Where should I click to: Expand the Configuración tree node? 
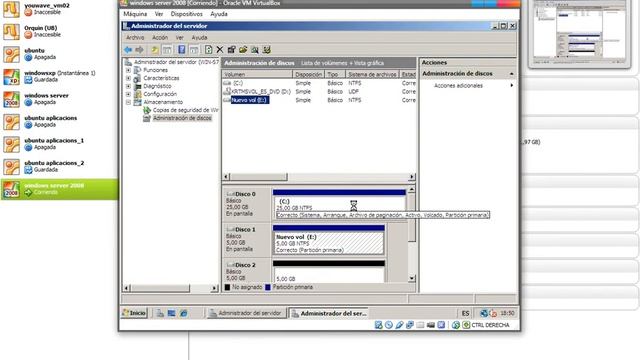(x=128, y=94)
